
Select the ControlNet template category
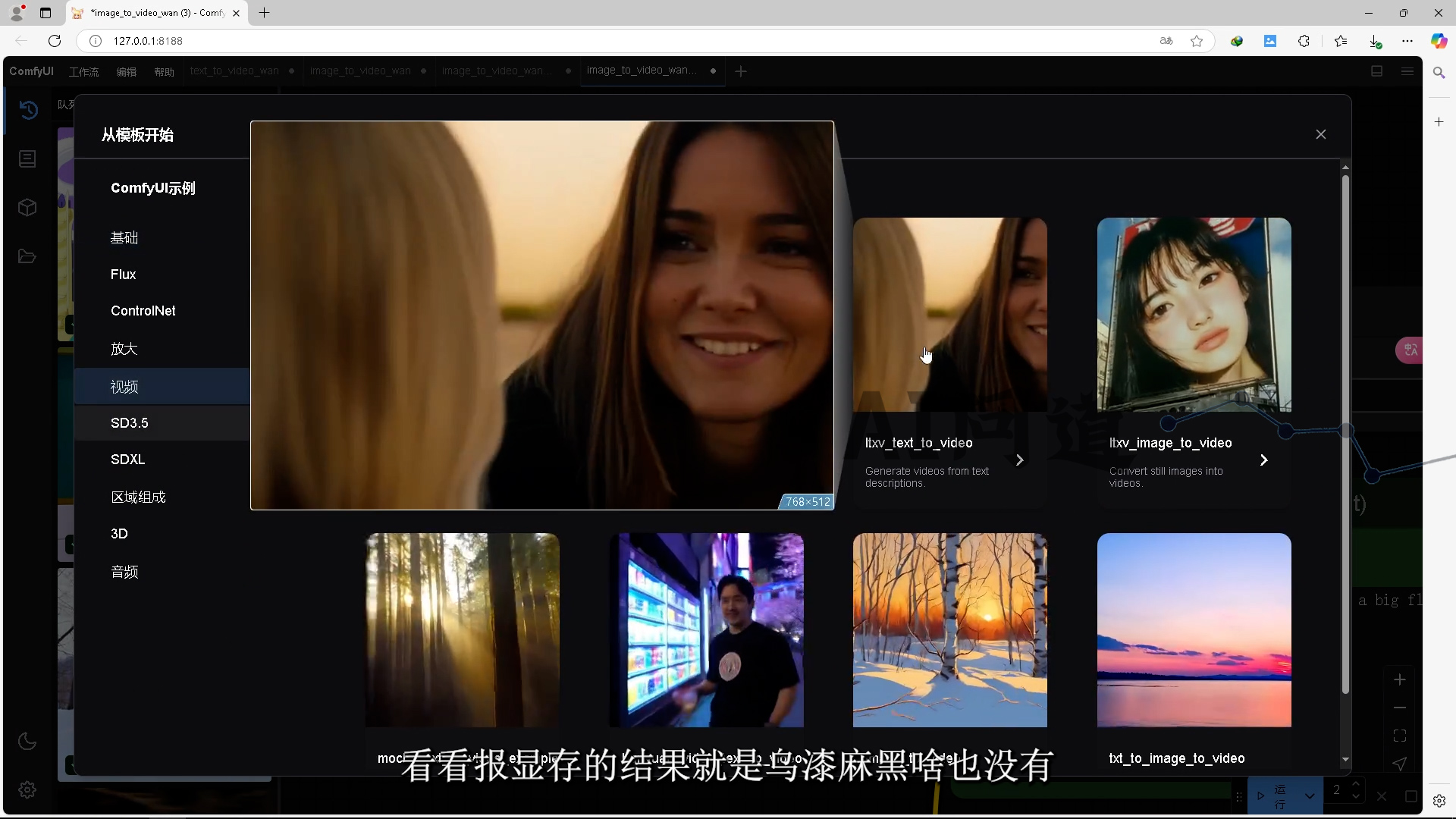point(143,311)
